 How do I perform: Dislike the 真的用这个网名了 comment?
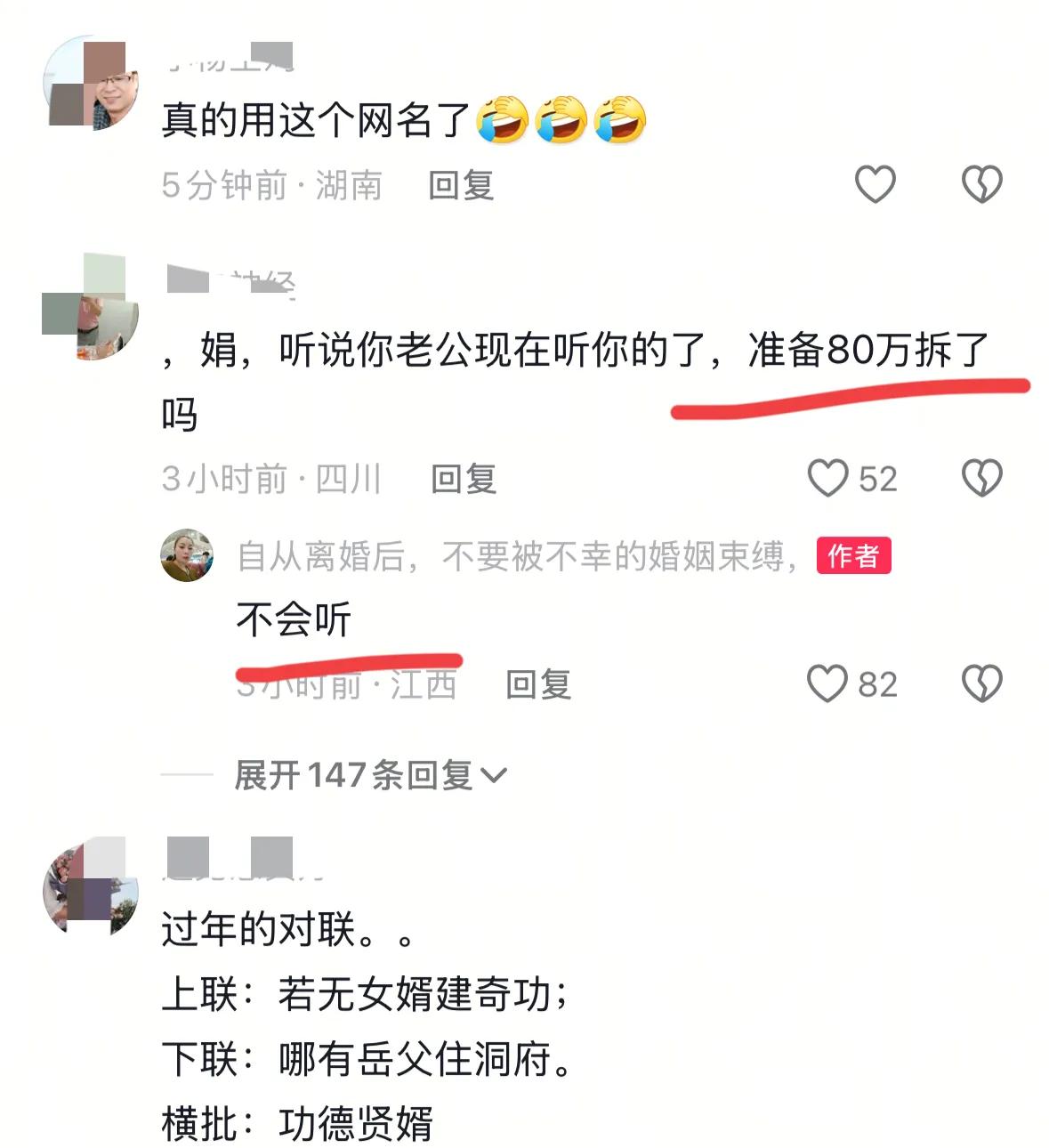(981, 184)
